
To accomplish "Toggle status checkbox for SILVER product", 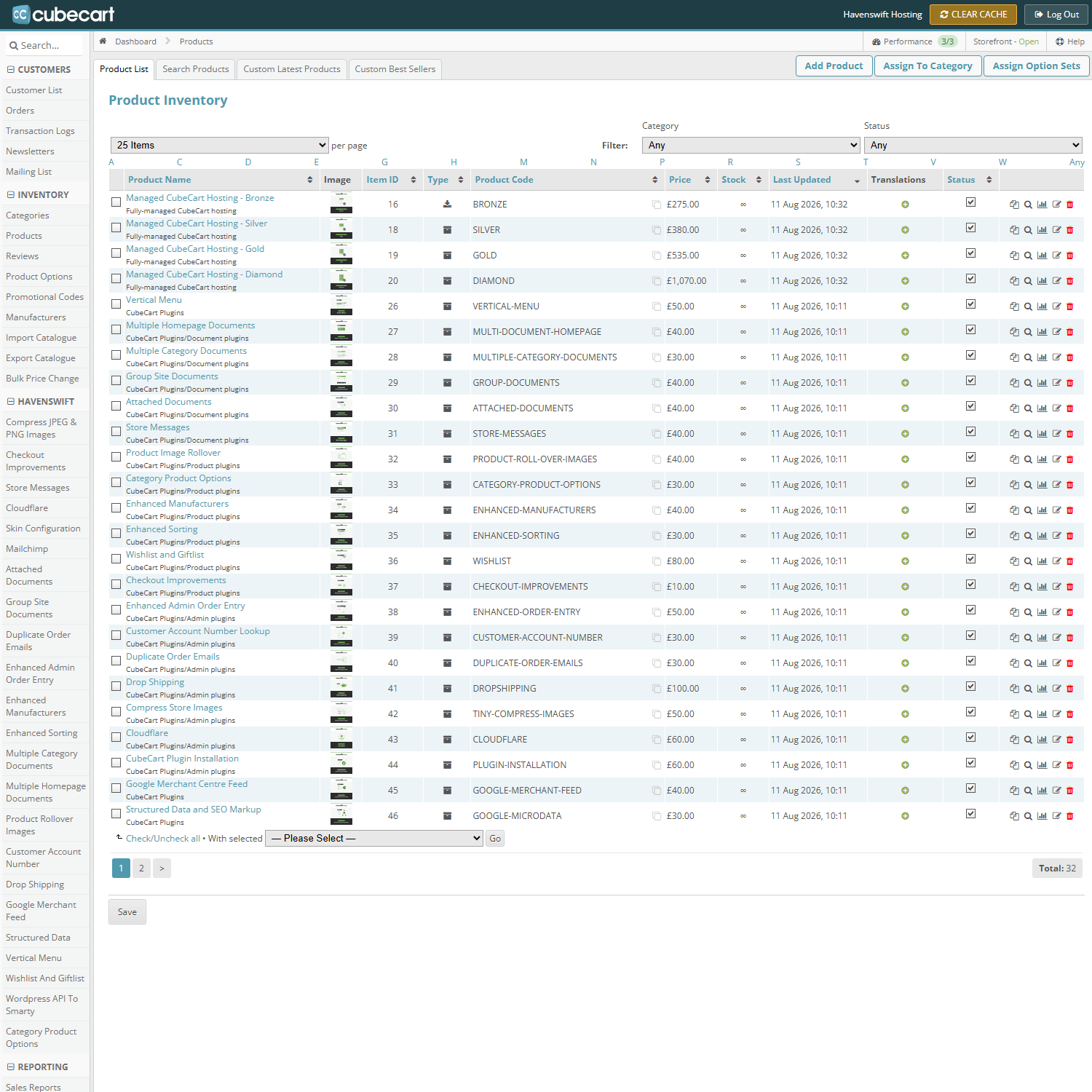I will click(x=970, y=228).
